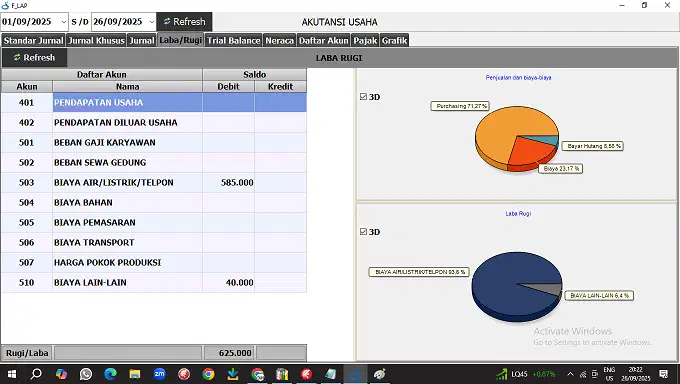Select the BIAYA AIR/LISTRIK/TELPON row
The height and width of the screenshot is (384, 680).
[x=154, y=183]
